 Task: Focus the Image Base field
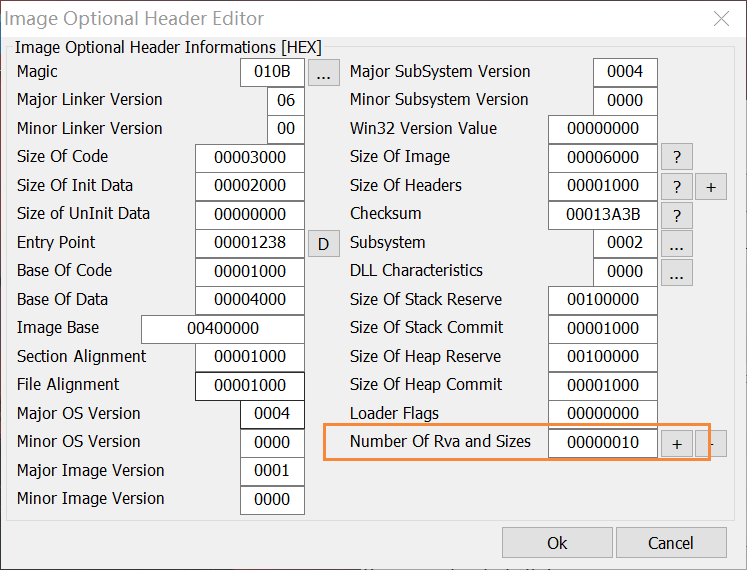point(223,329)
